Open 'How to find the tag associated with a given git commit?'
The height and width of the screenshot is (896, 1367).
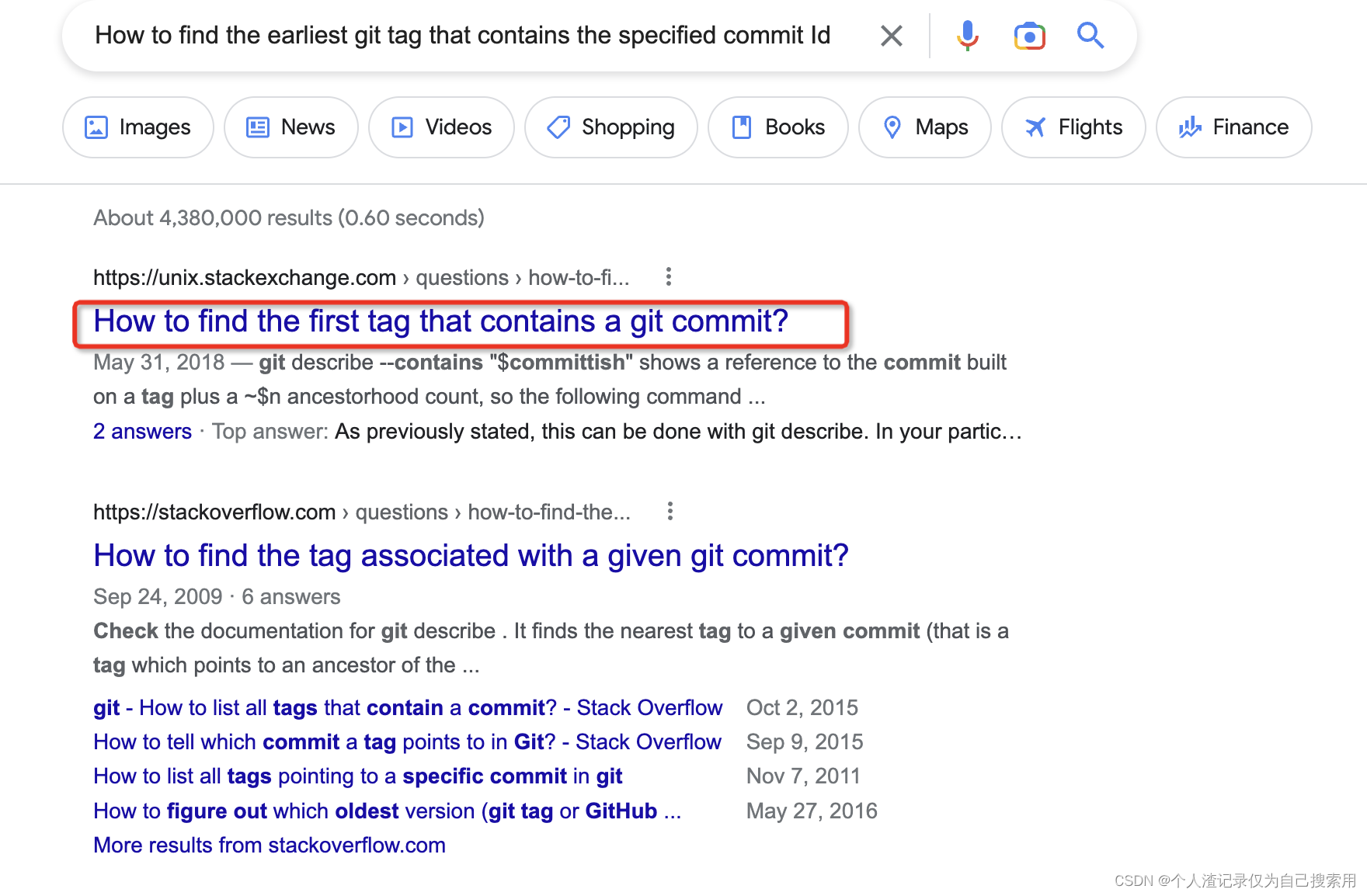coord(470,555)
